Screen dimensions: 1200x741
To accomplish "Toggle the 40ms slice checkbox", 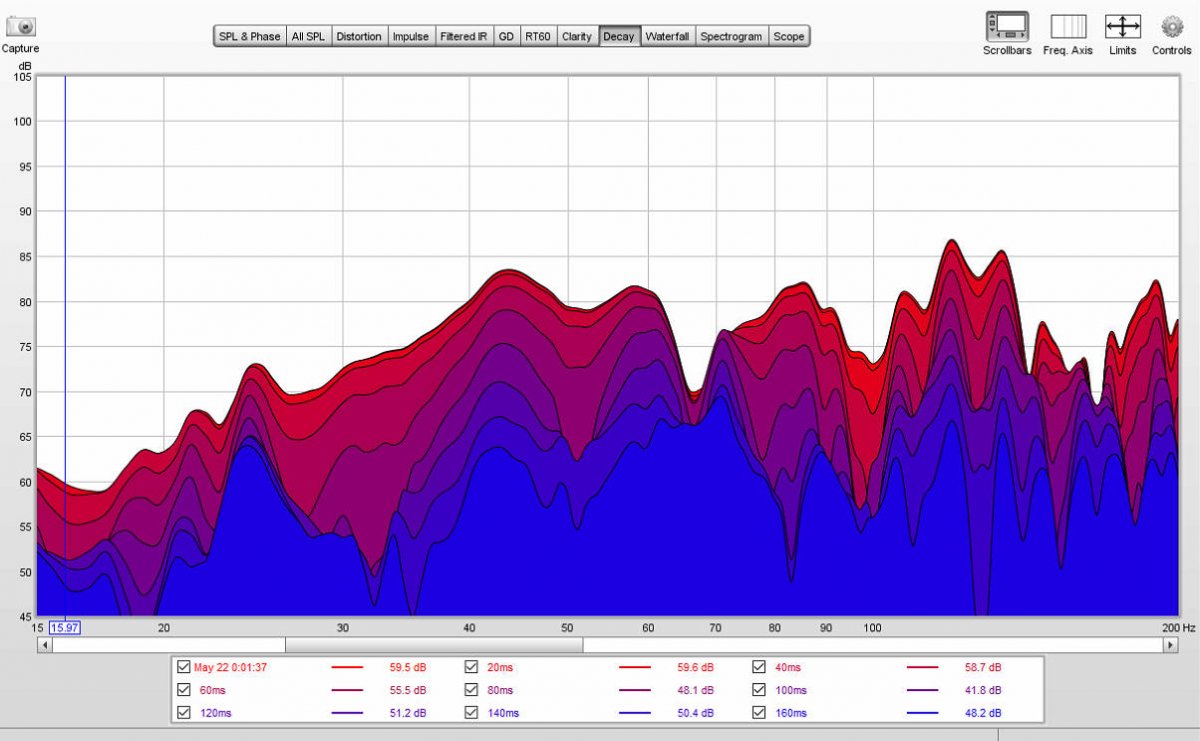I will click(759, 667).
